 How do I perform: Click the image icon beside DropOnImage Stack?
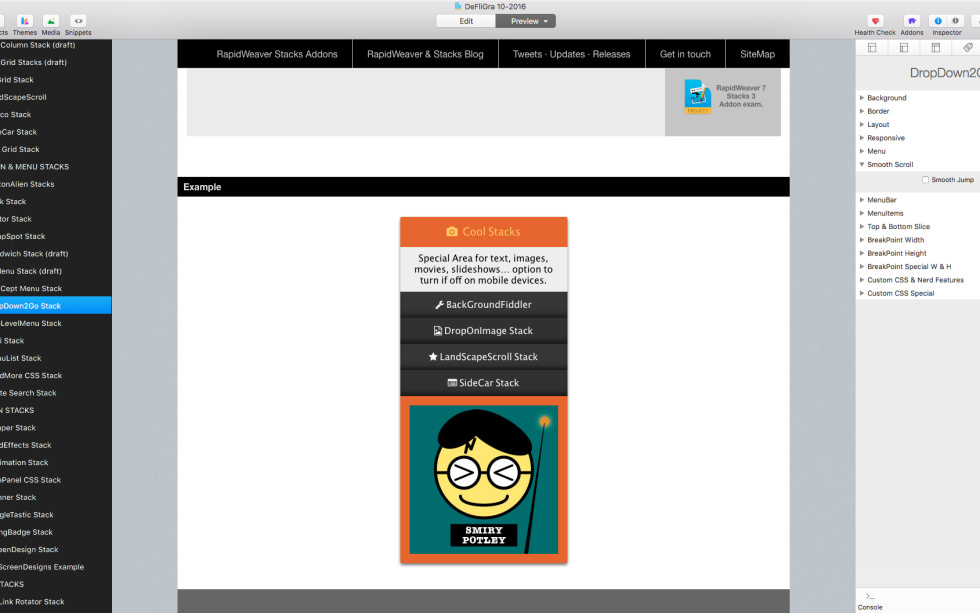[x=438, y=331]
